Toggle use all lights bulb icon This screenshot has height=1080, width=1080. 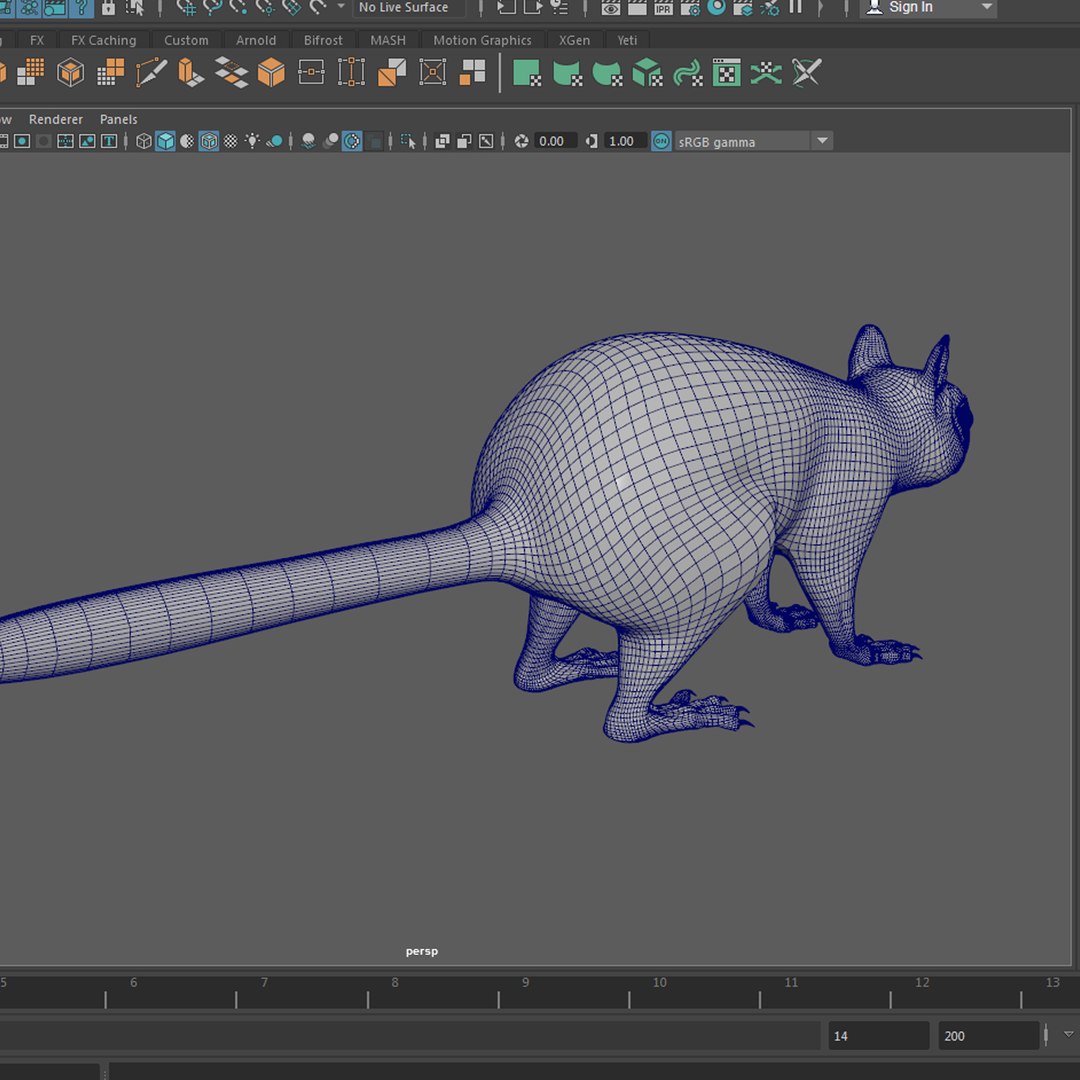[x=252, y=141]
